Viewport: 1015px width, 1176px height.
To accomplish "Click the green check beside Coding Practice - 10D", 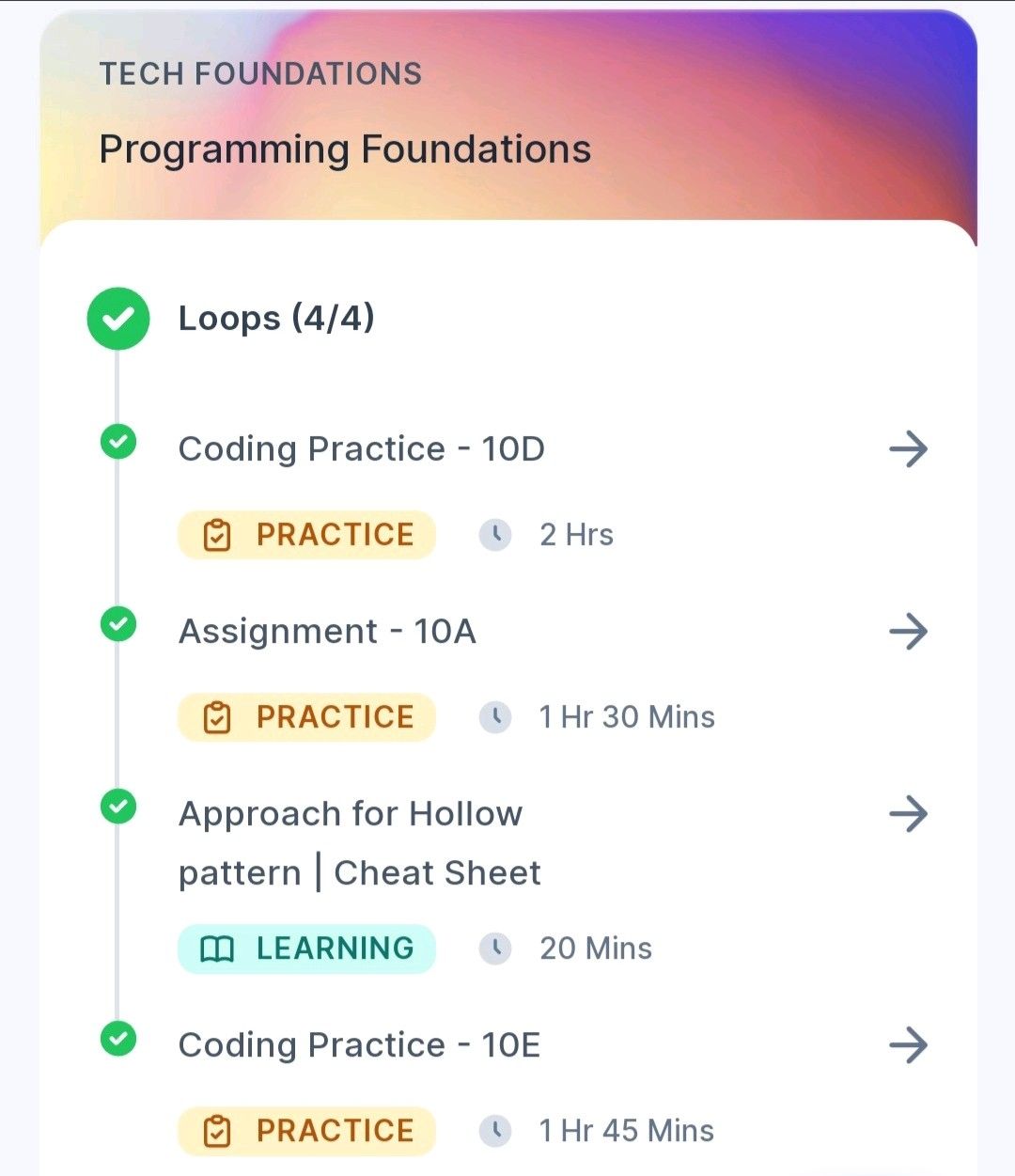I will [118, 442].
